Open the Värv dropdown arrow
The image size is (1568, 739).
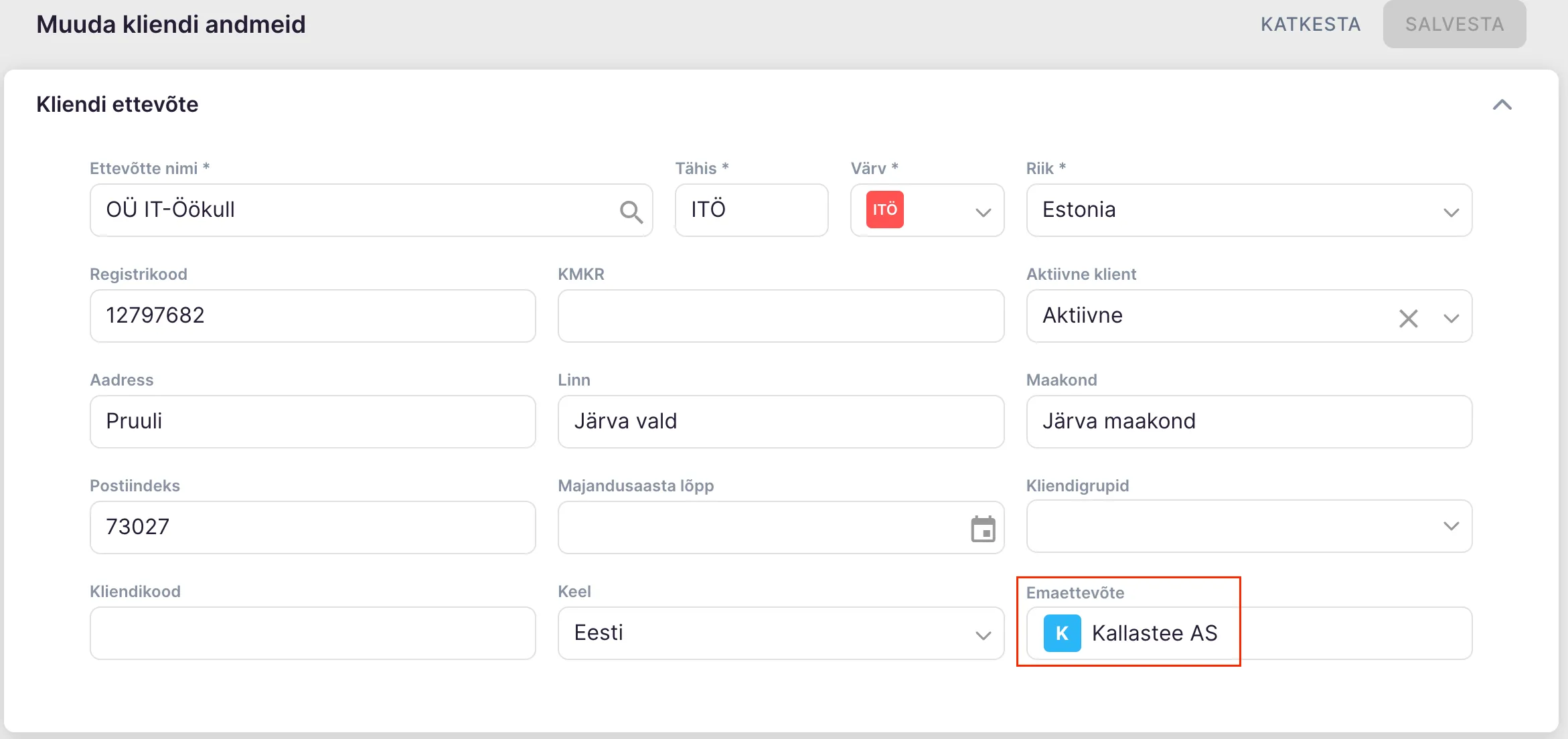pos(982,212)
